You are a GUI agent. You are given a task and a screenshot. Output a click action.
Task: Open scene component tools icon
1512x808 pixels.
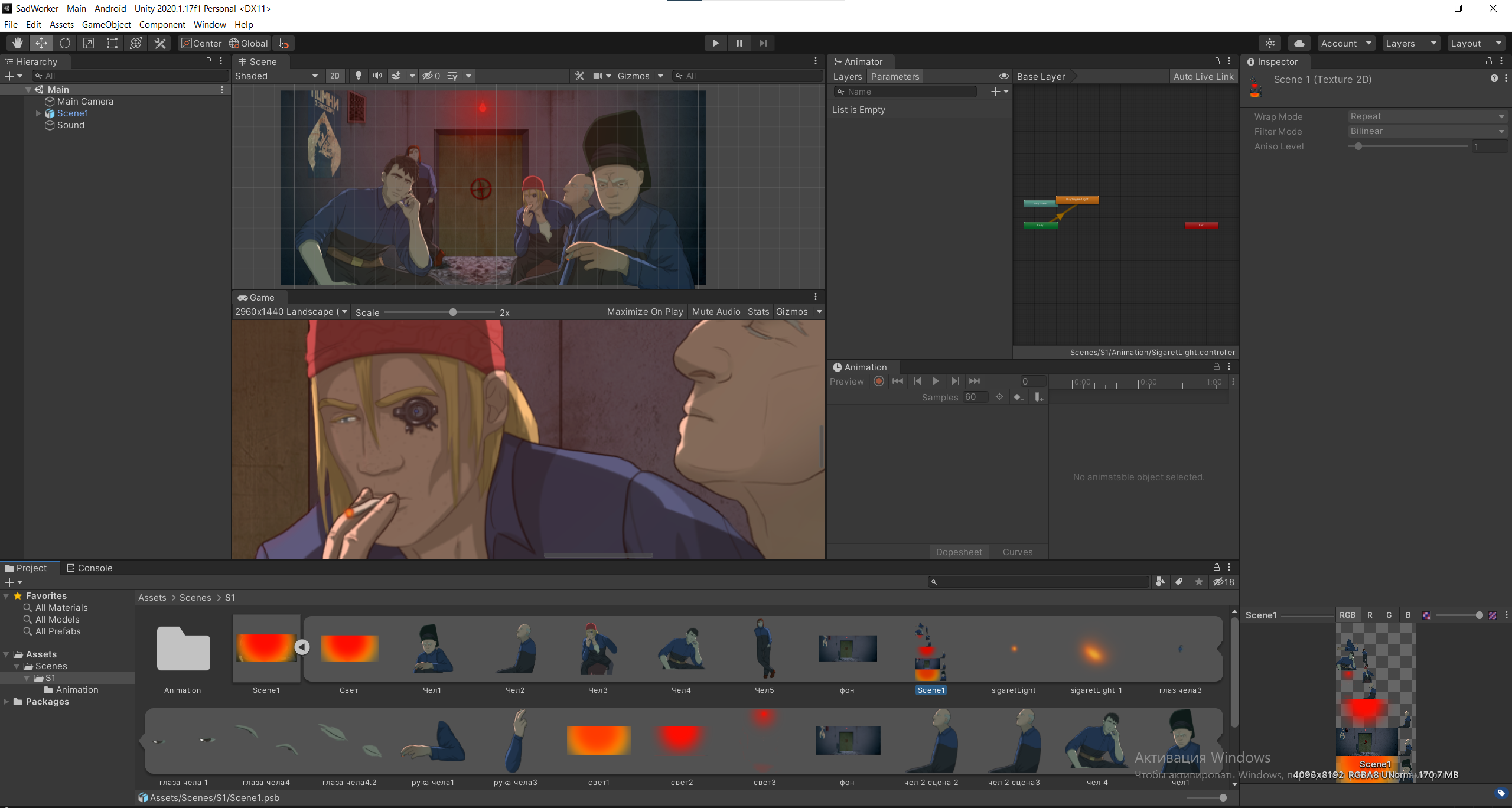(579, 76)
